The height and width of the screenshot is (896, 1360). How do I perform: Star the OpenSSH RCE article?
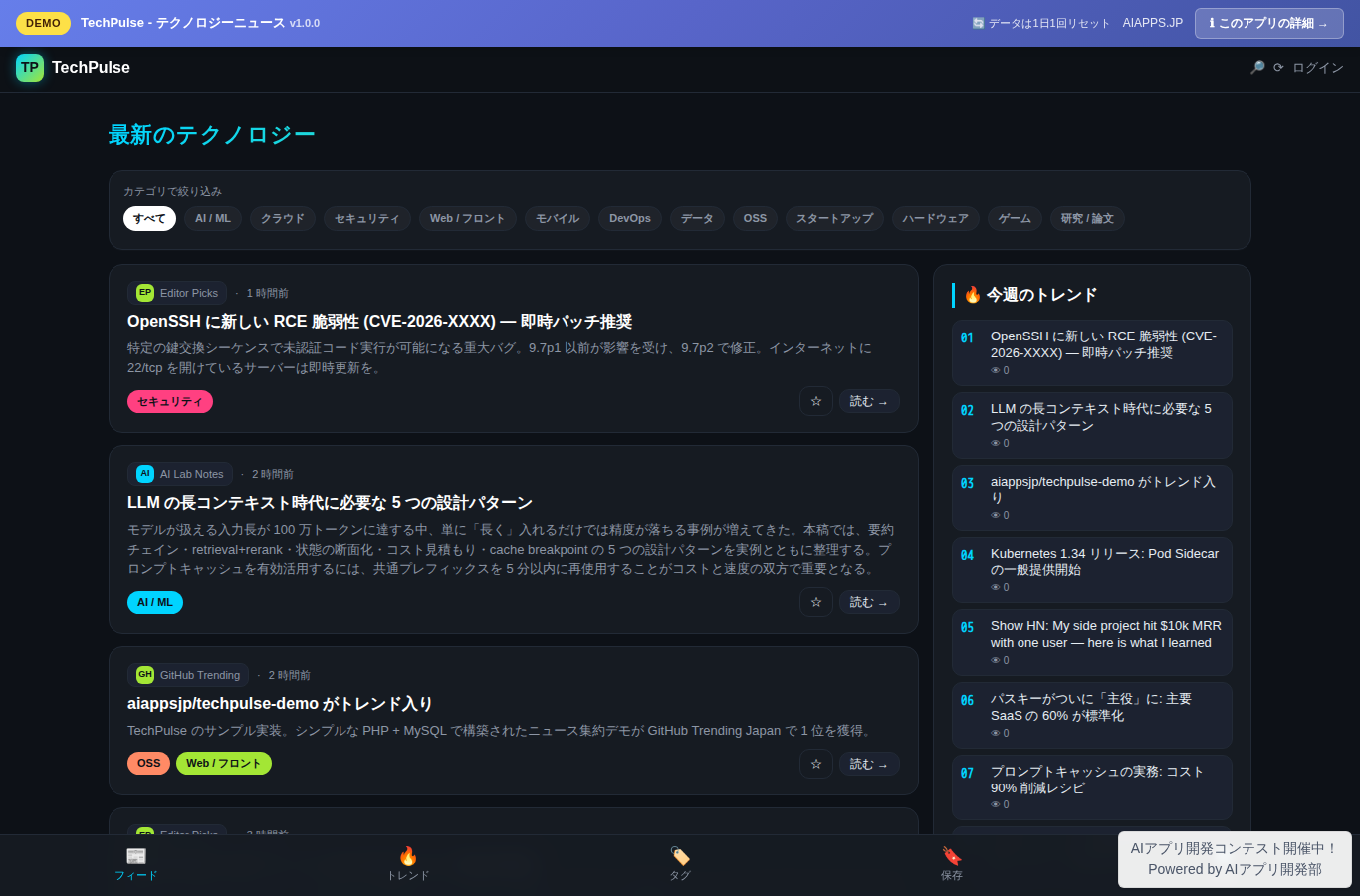point(816,401)
